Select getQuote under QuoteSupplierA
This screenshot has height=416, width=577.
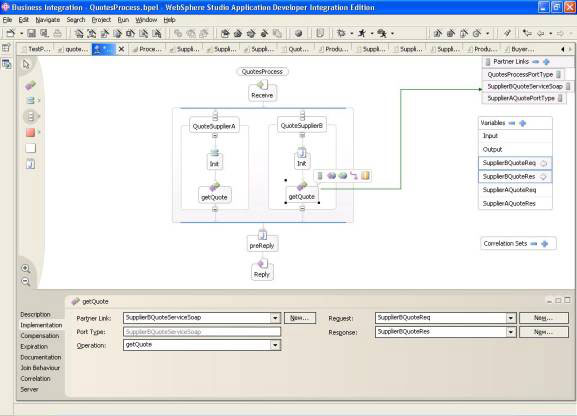click(215, 194)
